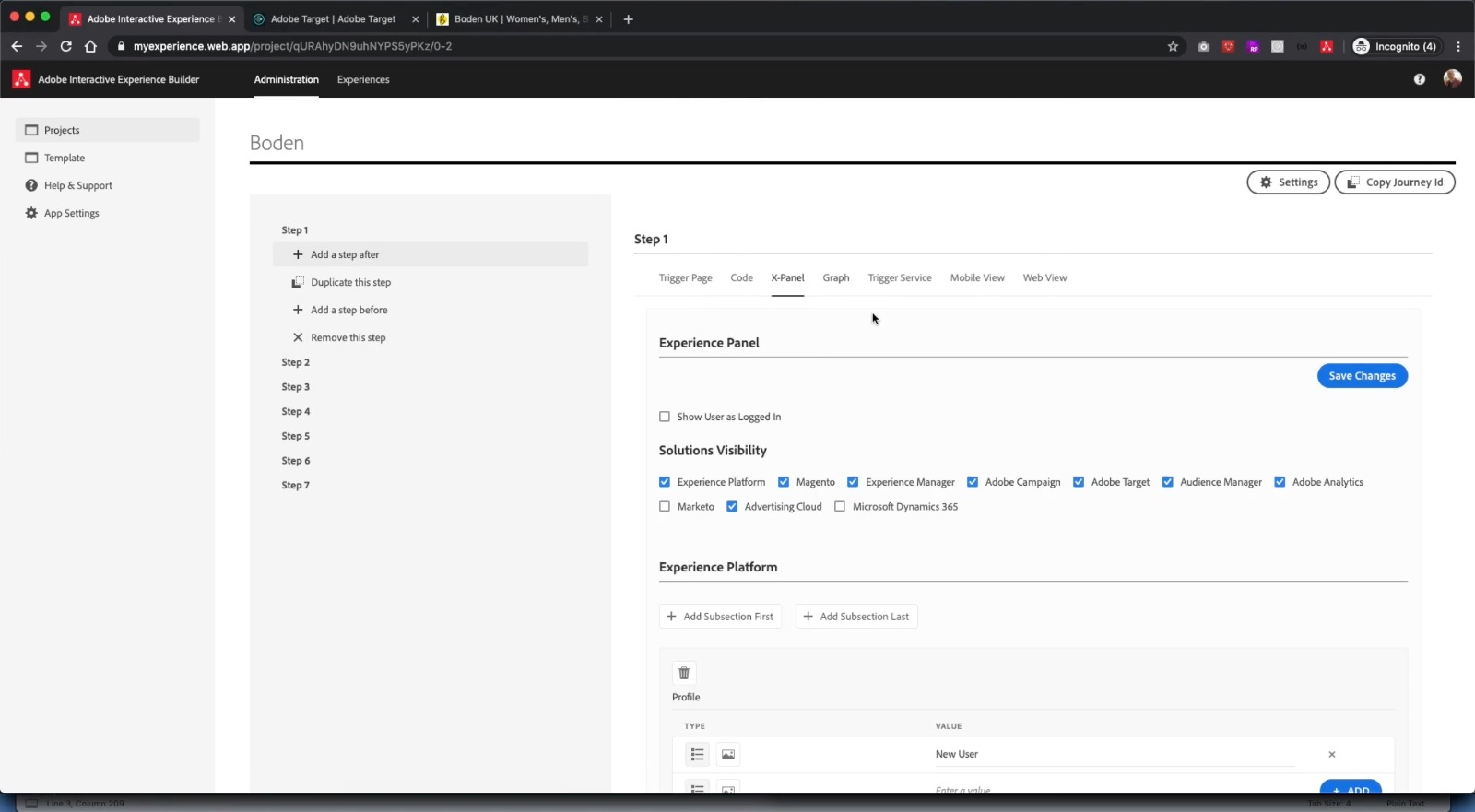
Task: Click the red Adobe Acrobat extension icon
Action: [x=1327, y=46]
